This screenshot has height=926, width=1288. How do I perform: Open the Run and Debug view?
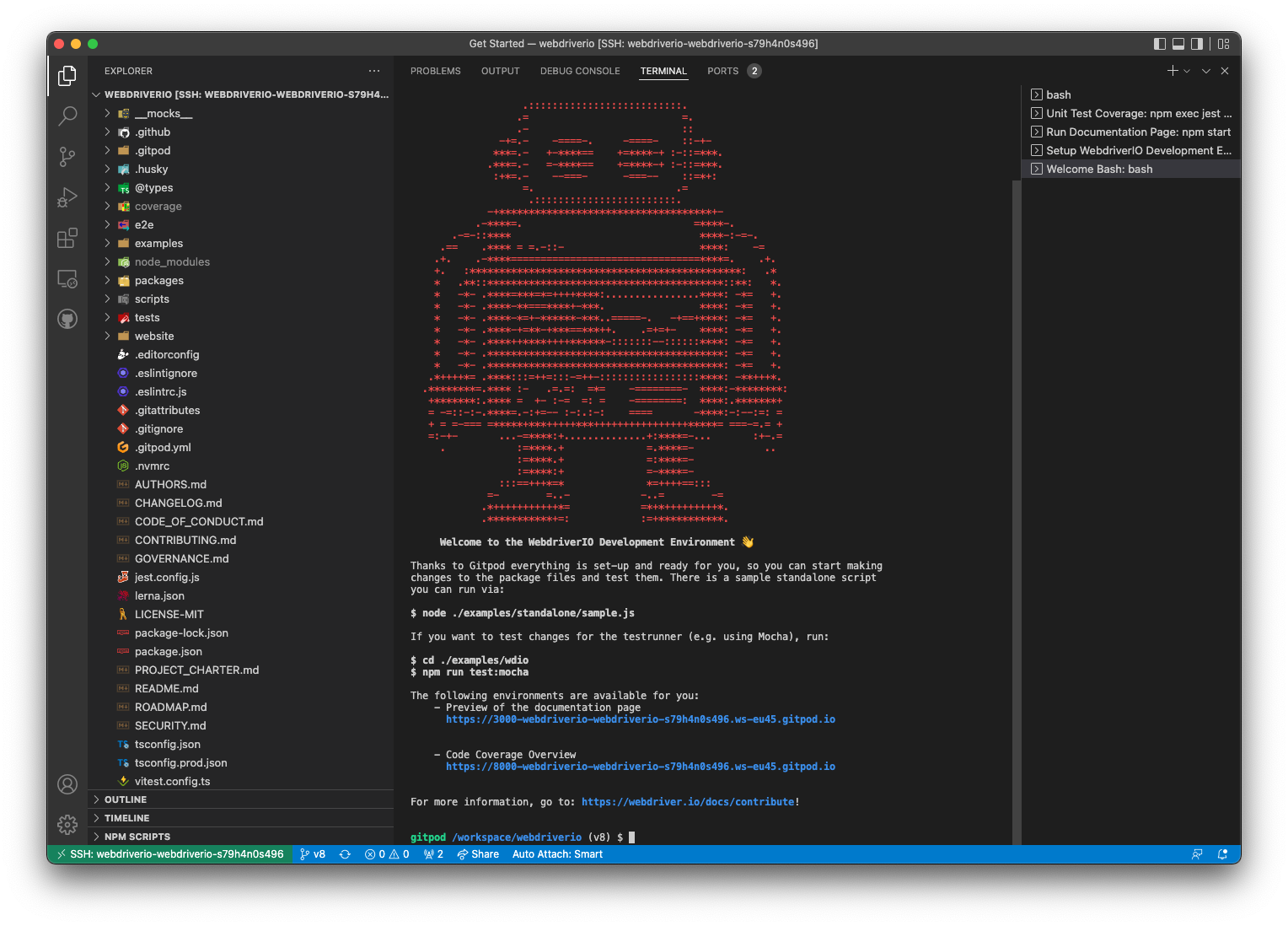point(67,197)
